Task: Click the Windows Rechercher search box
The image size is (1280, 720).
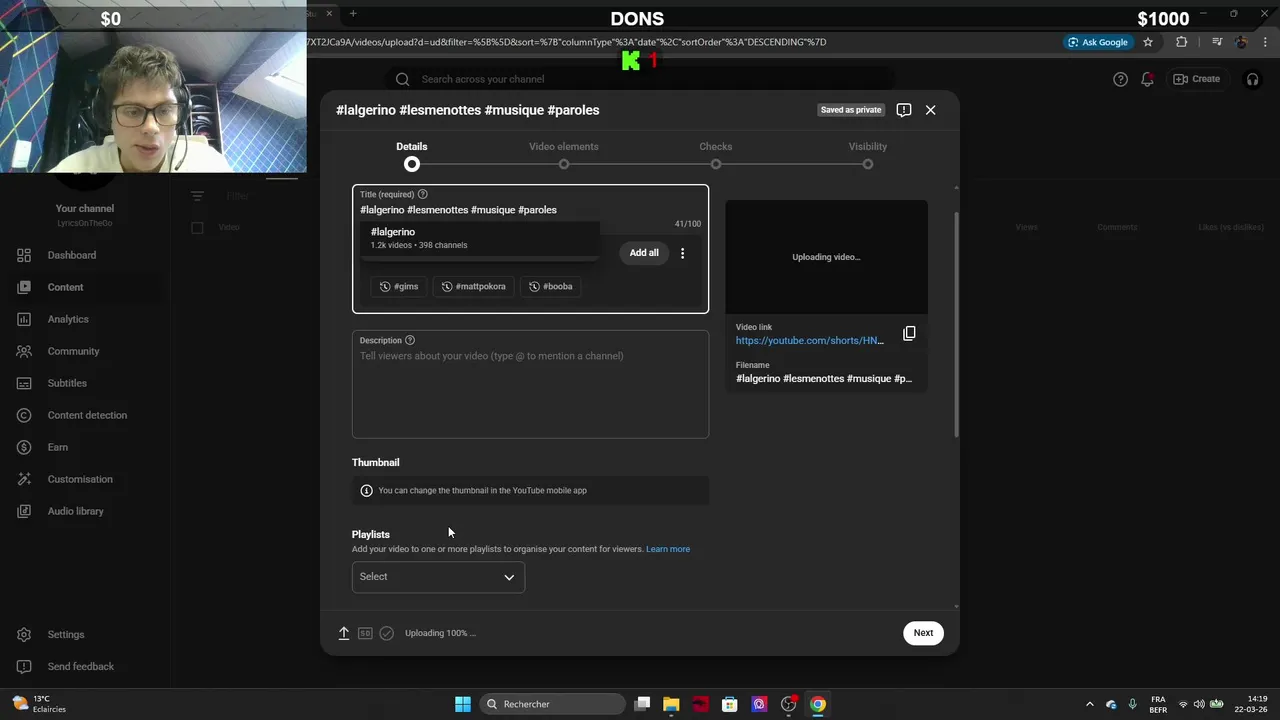Action: 552,704
